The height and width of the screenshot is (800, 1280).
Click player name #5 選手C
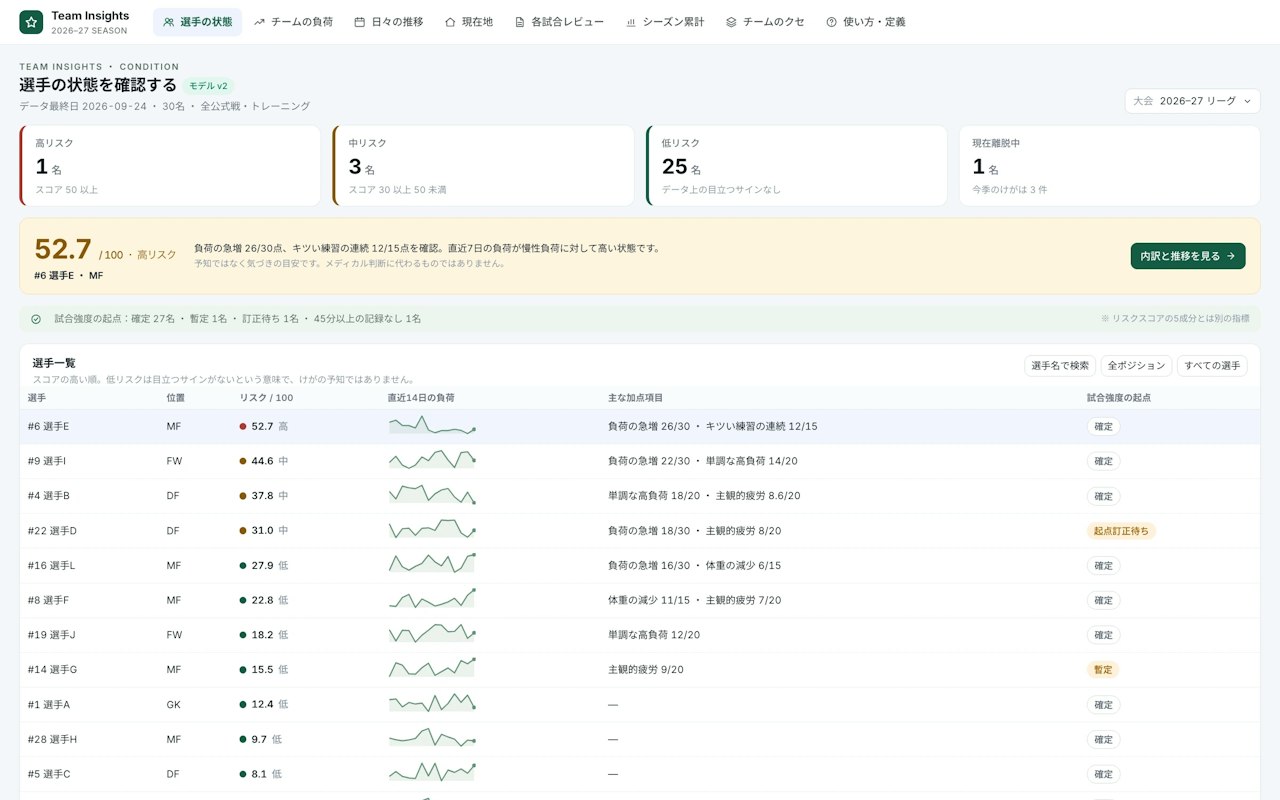[x=49, y=774]
